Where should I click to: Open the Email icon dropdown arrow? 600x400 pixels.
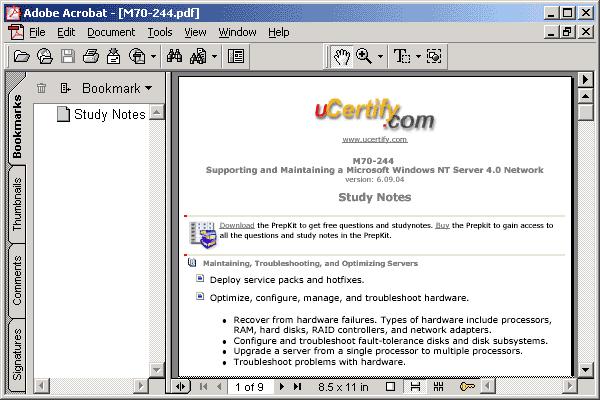[153, 57]
